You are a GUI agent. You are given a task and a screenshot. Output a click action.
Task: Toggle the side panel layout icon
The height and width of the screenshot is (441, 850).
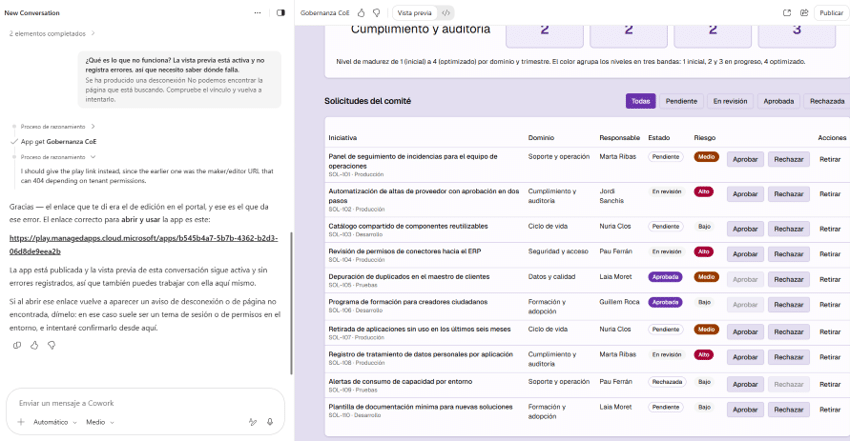pos(281,12)
